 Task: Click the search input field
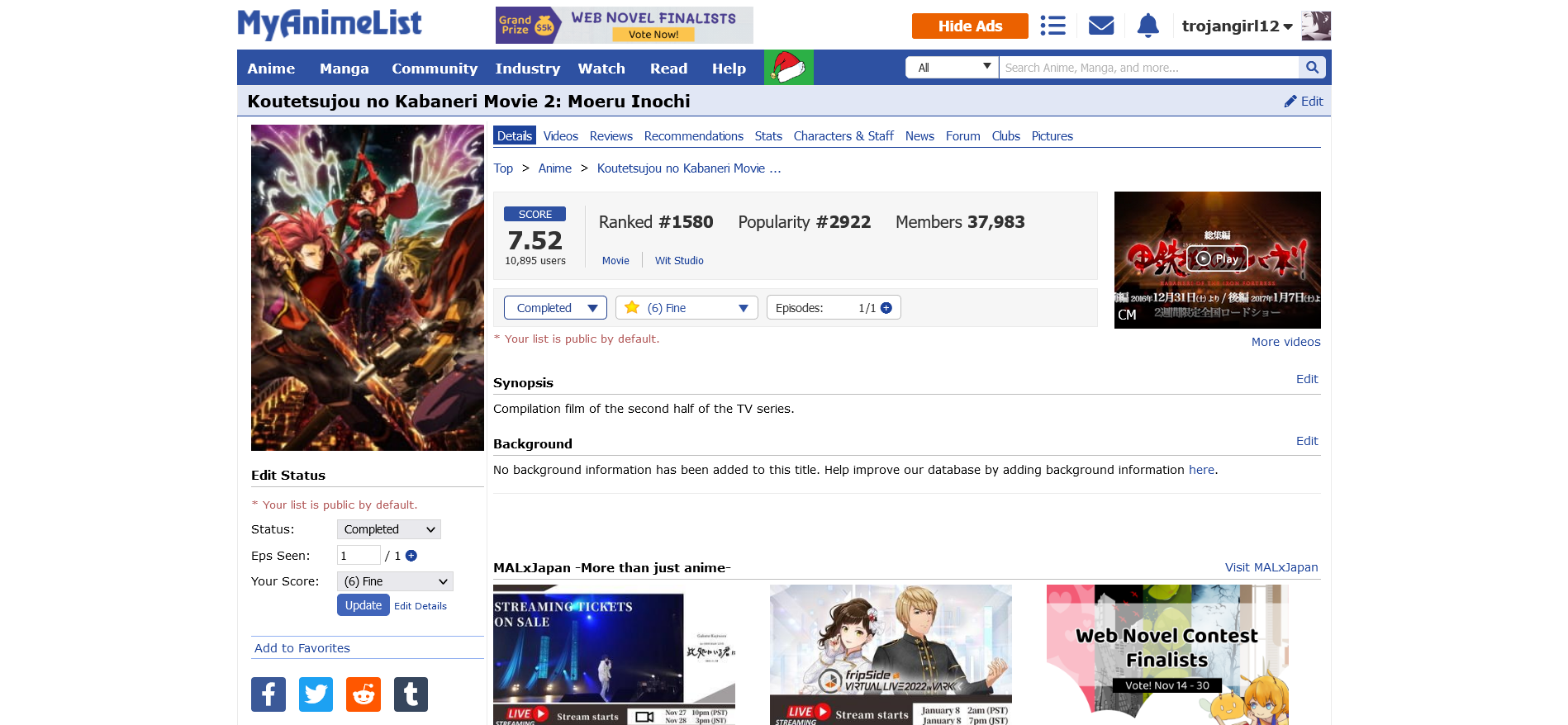click(x=1148, y=68)
